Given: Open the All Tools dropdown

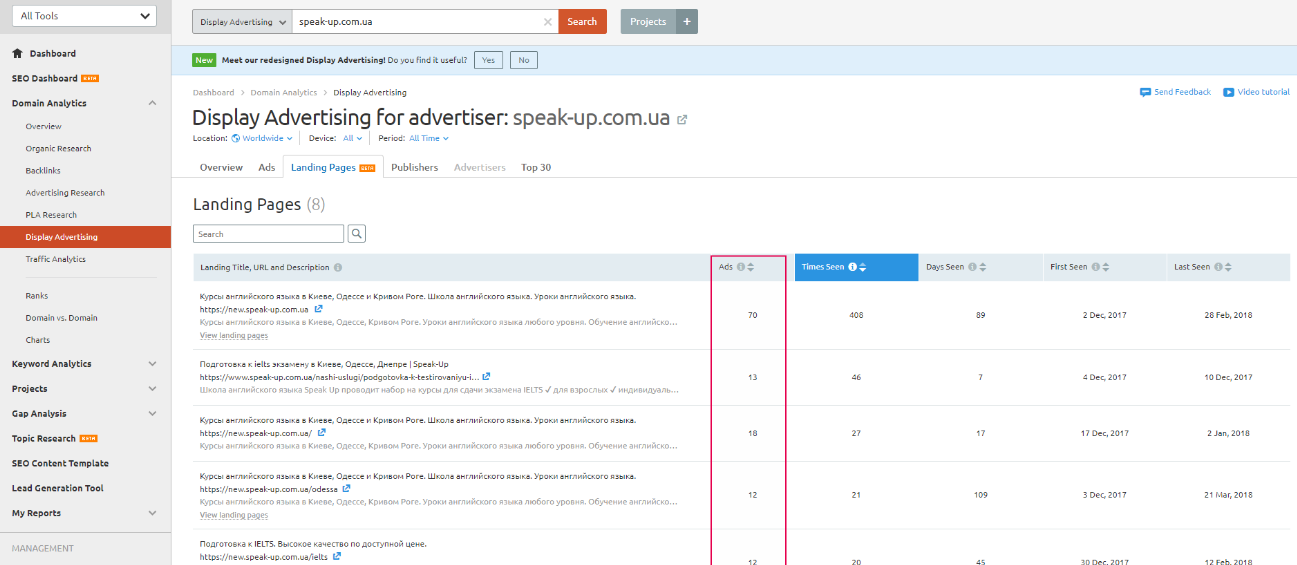Looking at the screenshot, I should (84, 16).
